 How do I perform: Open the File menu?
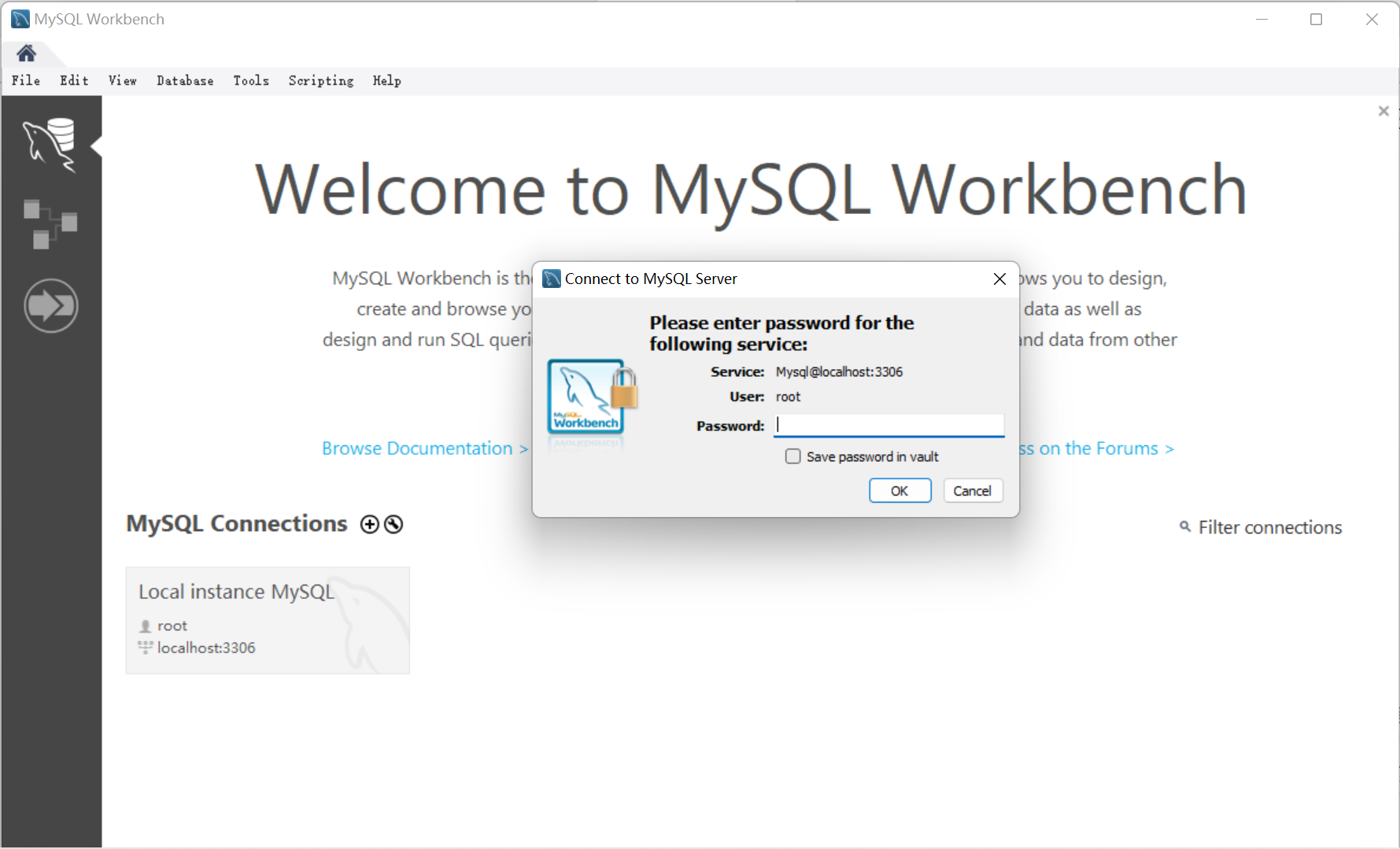tap(26, 80)
